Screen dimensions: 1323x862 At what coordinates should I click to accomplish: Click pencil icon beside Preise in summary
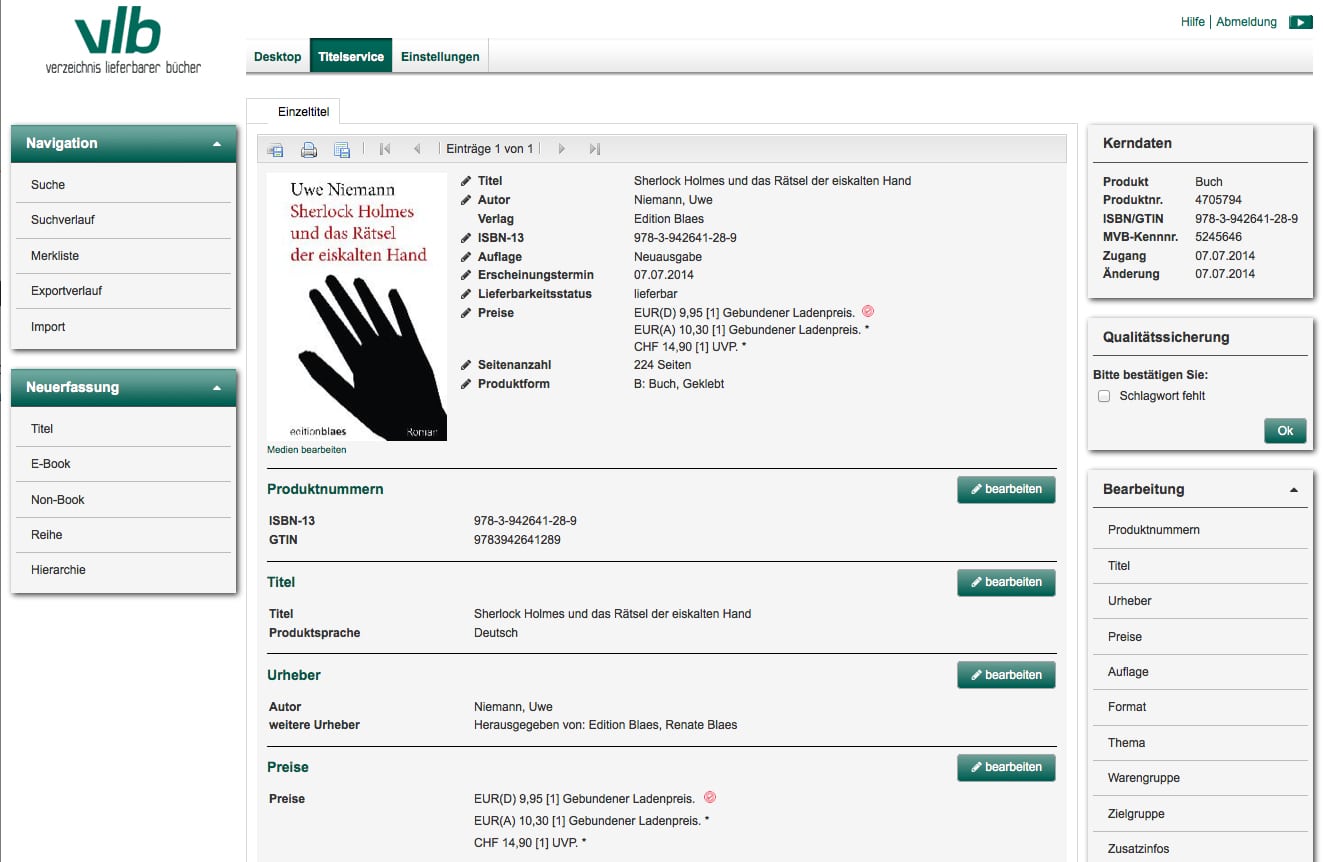pos(466,313)
